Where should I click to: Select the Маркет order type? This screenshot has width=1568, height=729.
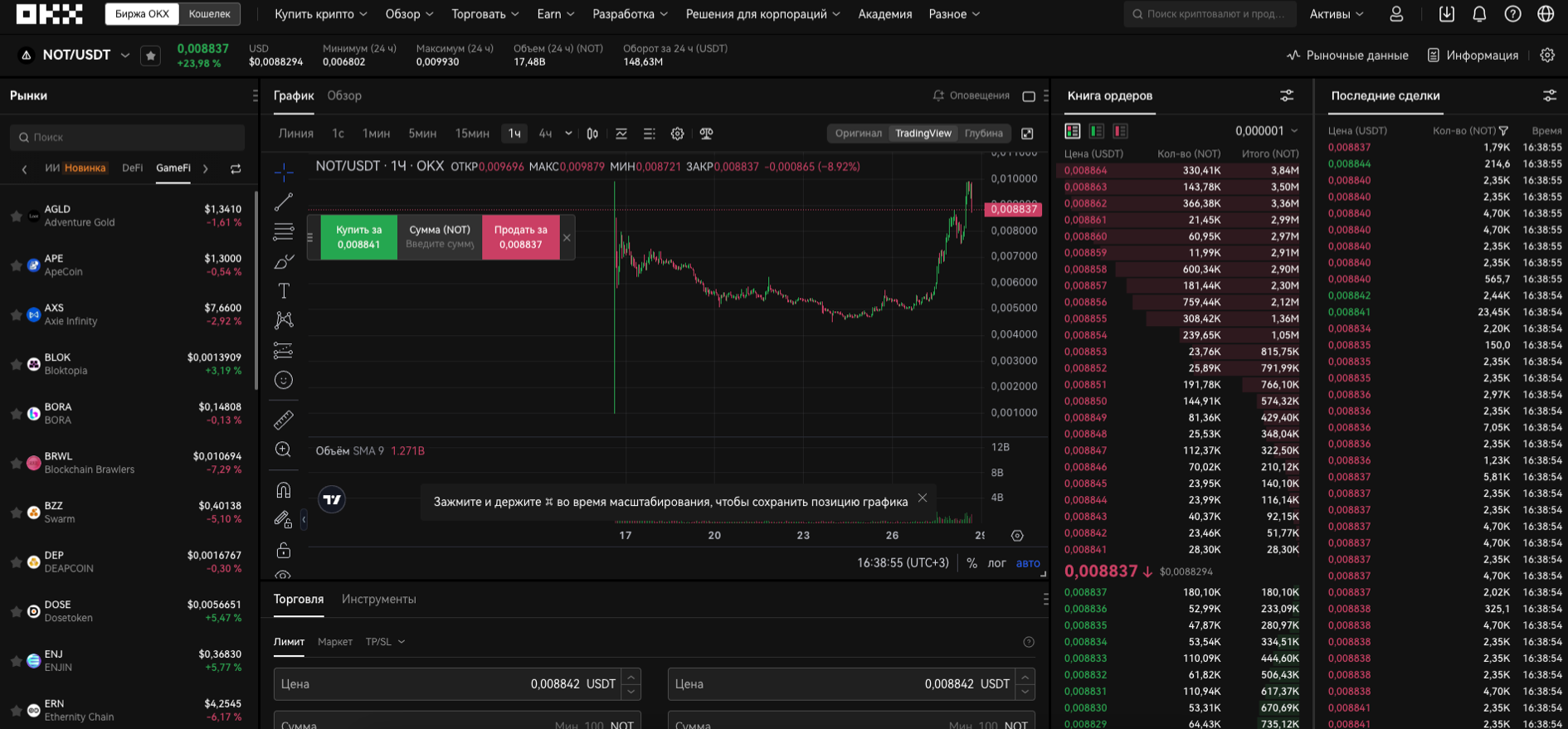click(x=335, y=642)
